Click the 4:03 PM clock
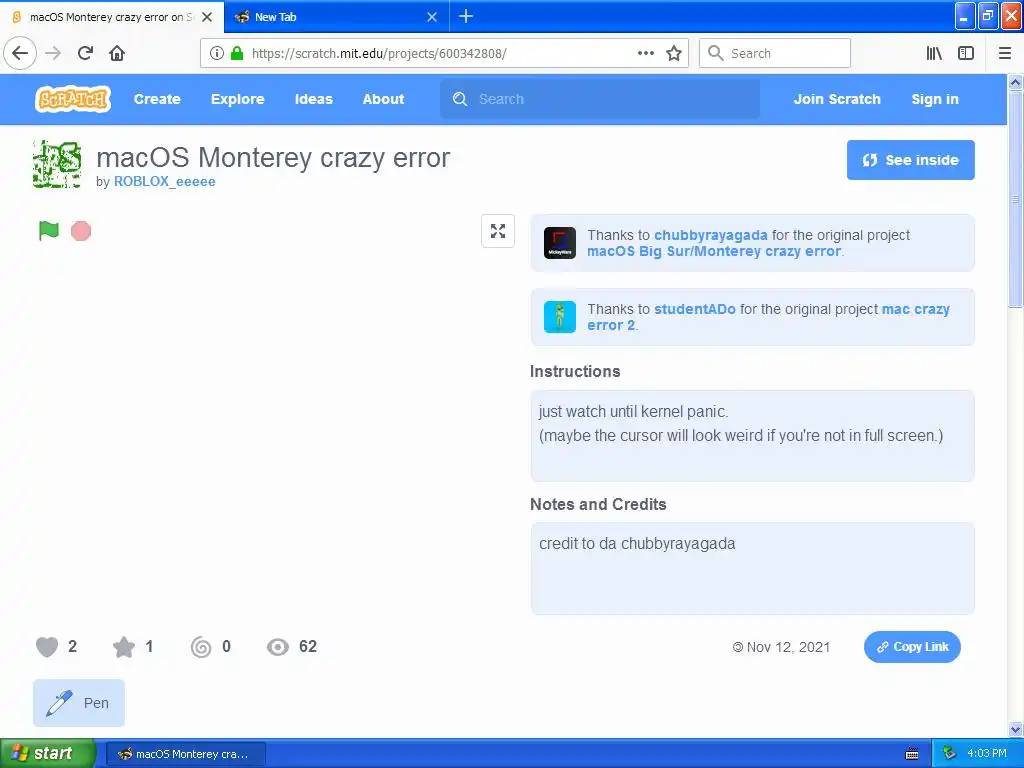 click(x=987, y=754)
